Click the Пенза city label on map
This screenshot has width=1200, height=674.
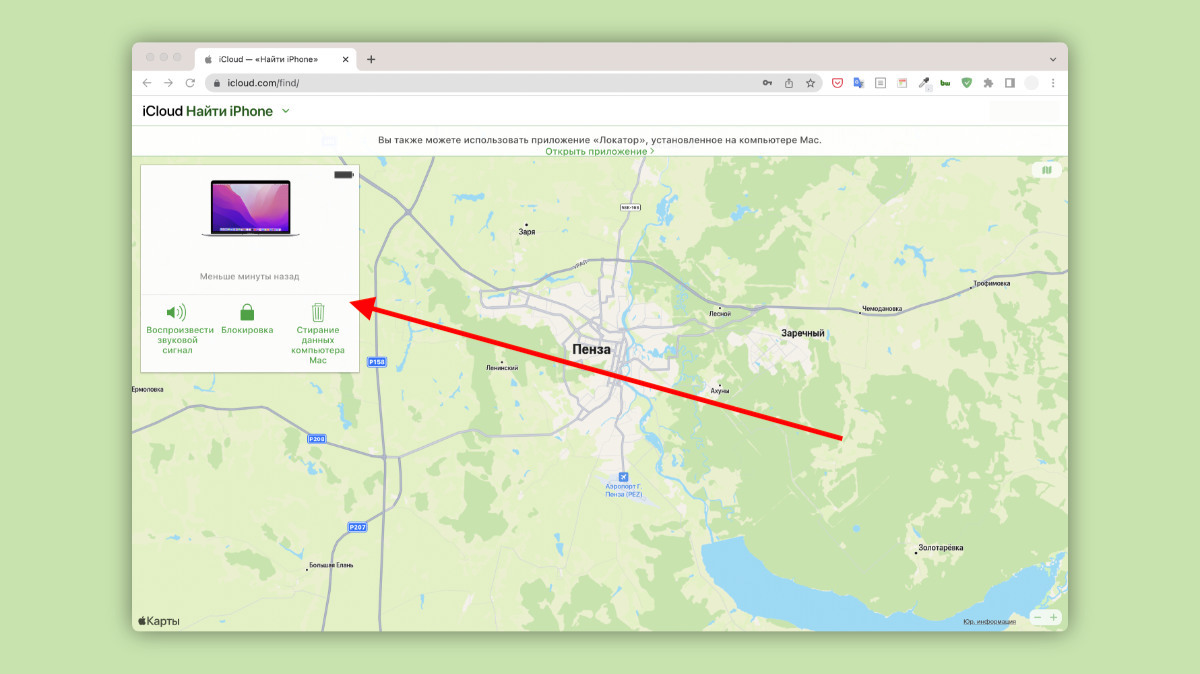(592, 349)
